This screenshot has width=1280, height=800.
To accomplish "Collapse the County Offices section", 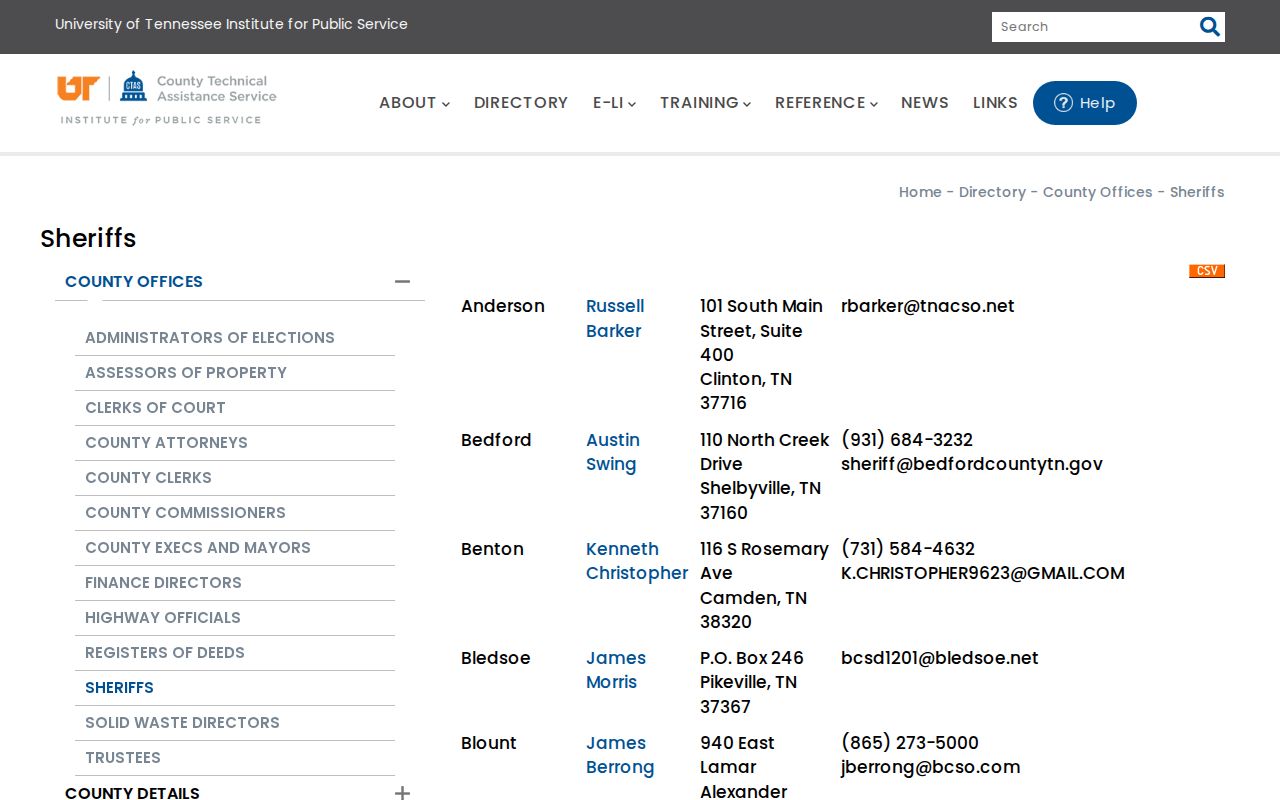I will tap(402, 282).
